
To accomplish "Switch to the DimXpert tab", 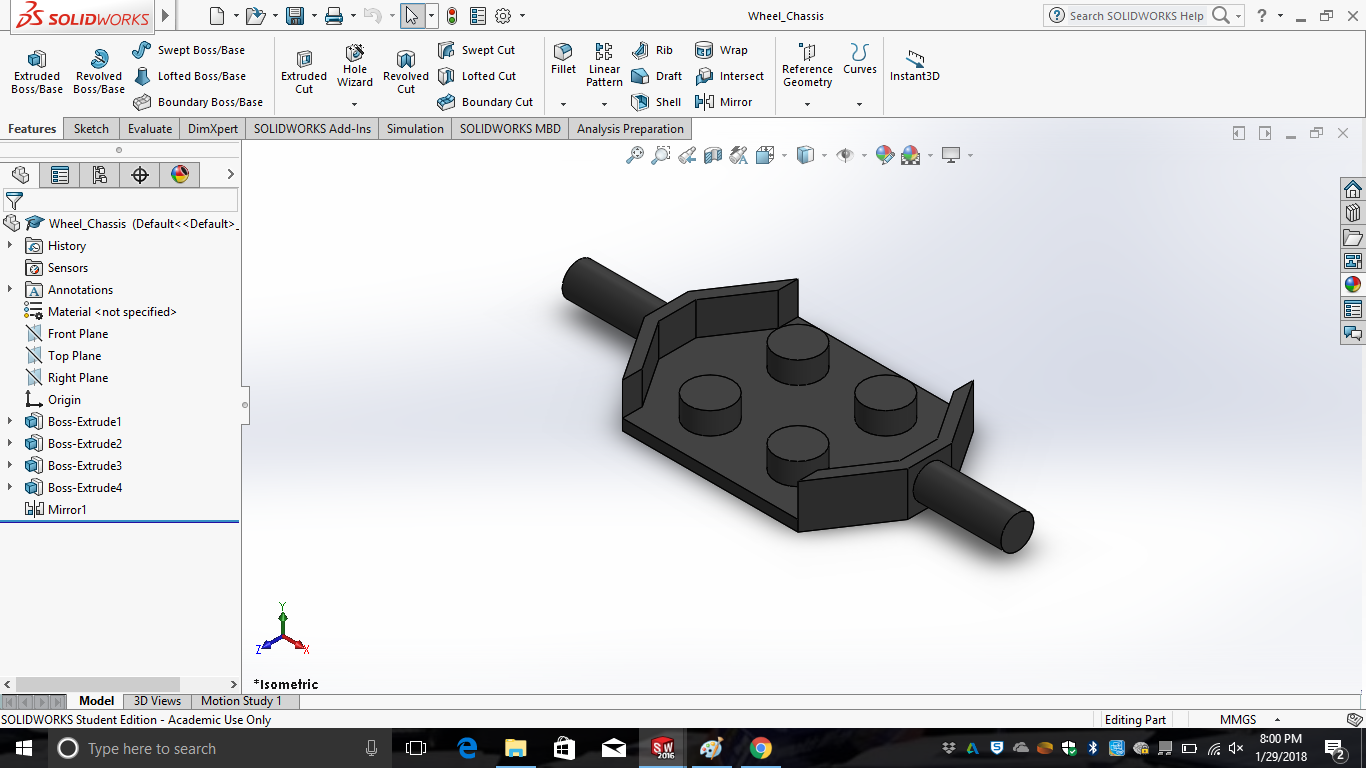I will click(x=213, y=129).
